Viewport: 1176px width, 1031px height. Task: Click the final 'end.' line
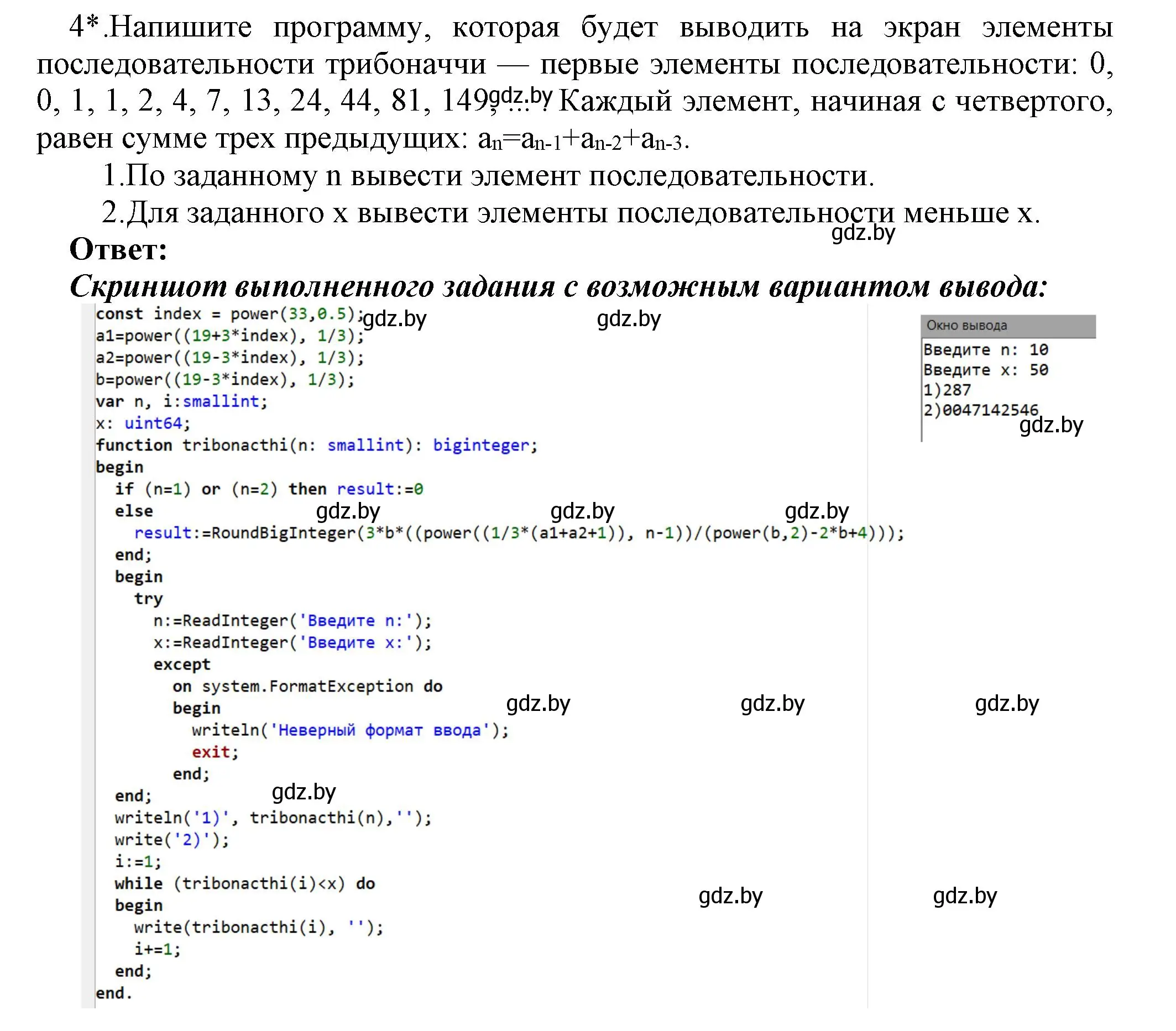[x=114, y=993]
